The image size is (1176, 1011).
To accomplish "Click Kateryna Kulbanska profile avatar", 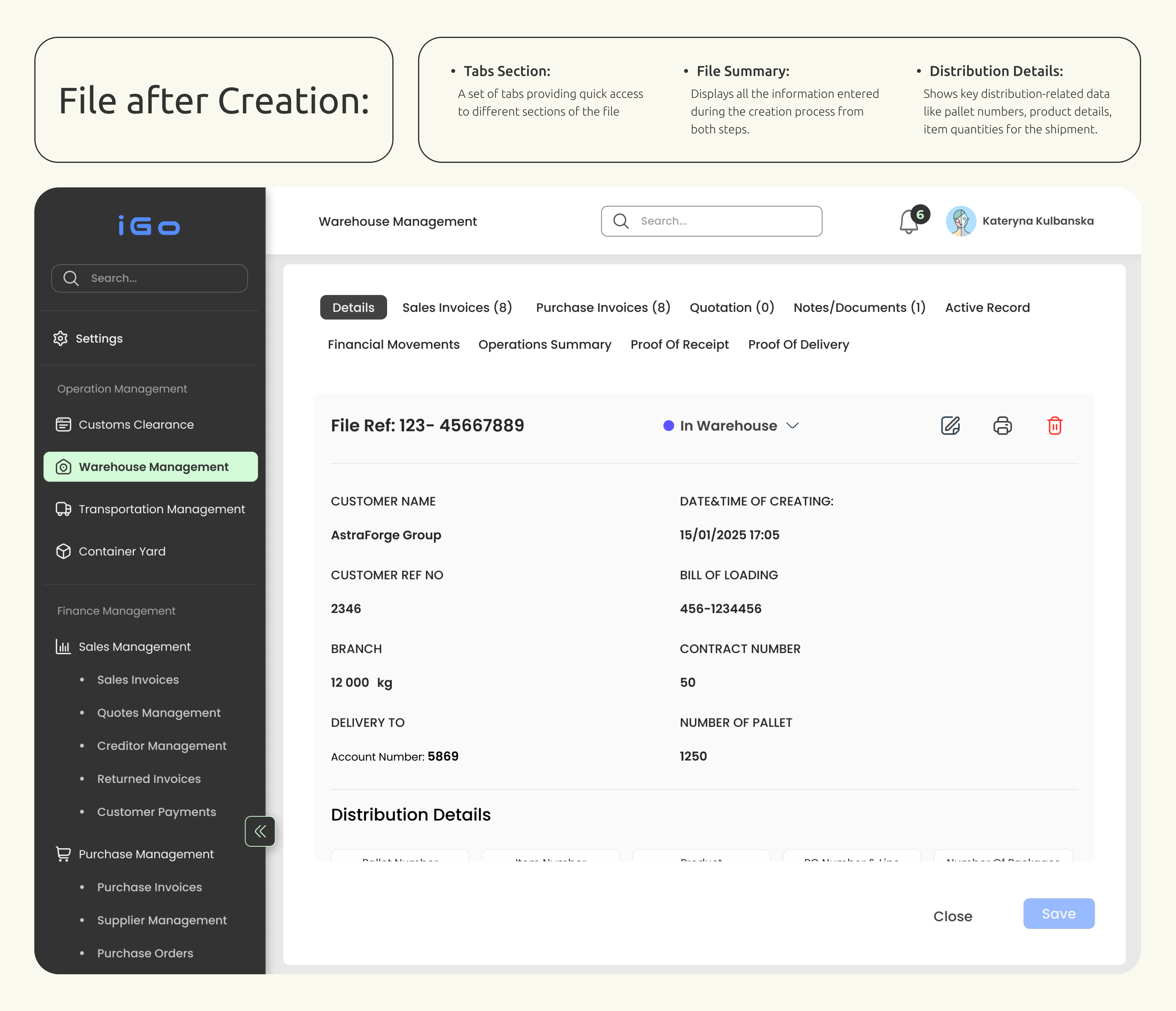I will (960, 221).
